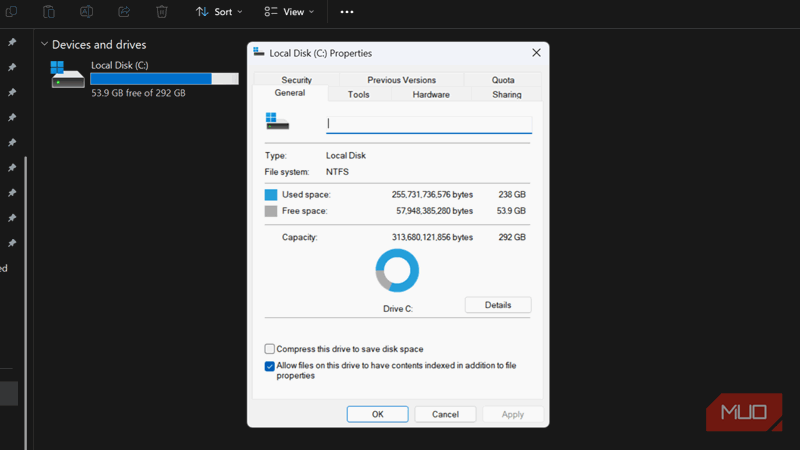Click the Details button
Viewport: 800px width, 450px height.
tap(498, 305)
